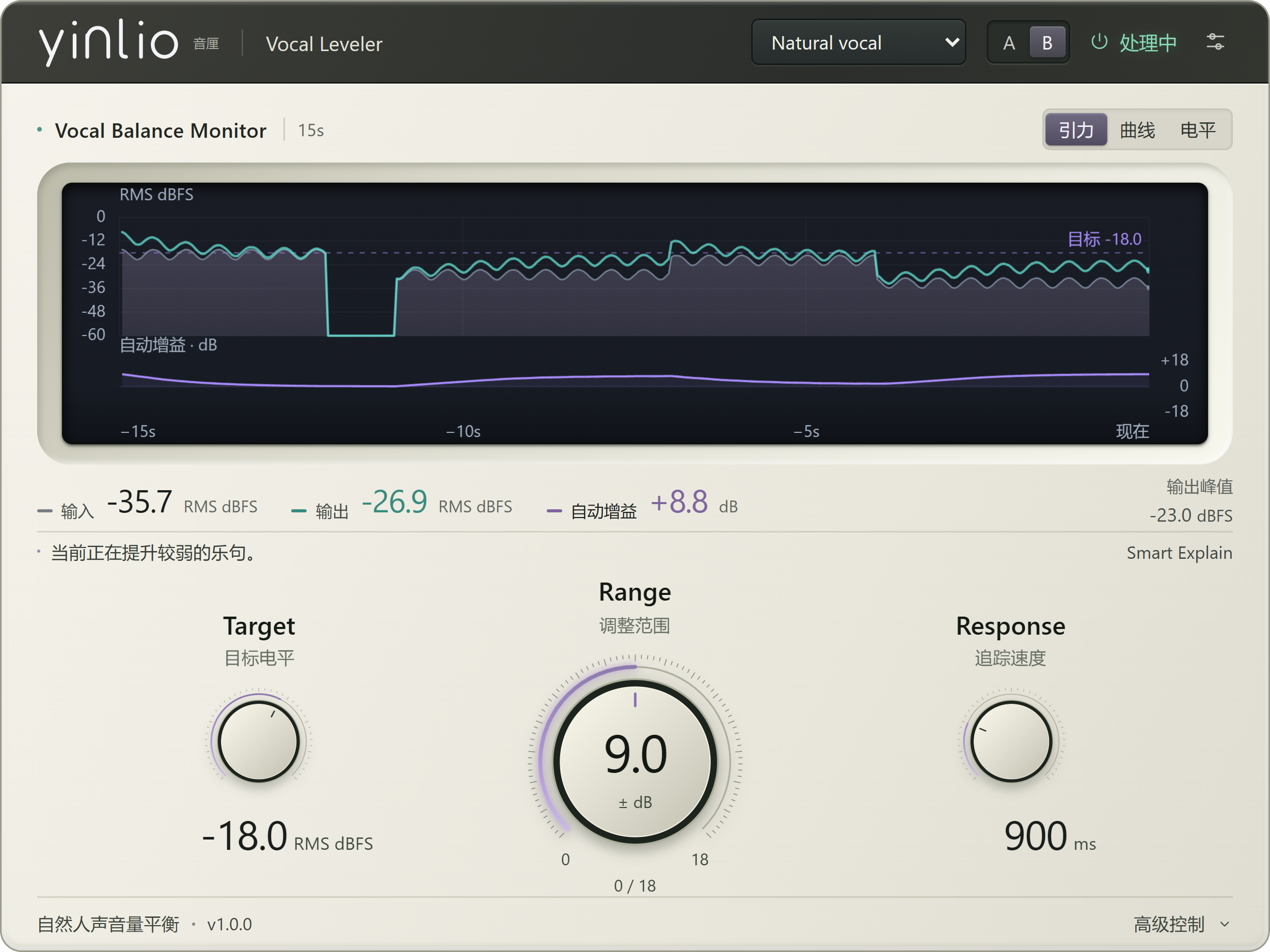Click the 输入 -35.7 input reading
Screen dimensions: 1270x952
point(148,503)
